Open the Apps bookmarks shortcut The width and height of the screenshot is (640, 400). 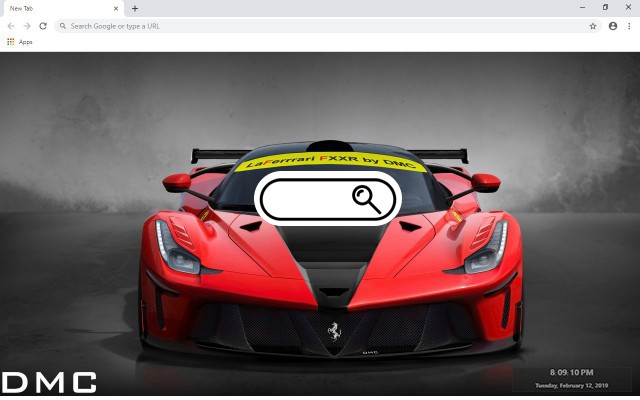coord(20,42)
